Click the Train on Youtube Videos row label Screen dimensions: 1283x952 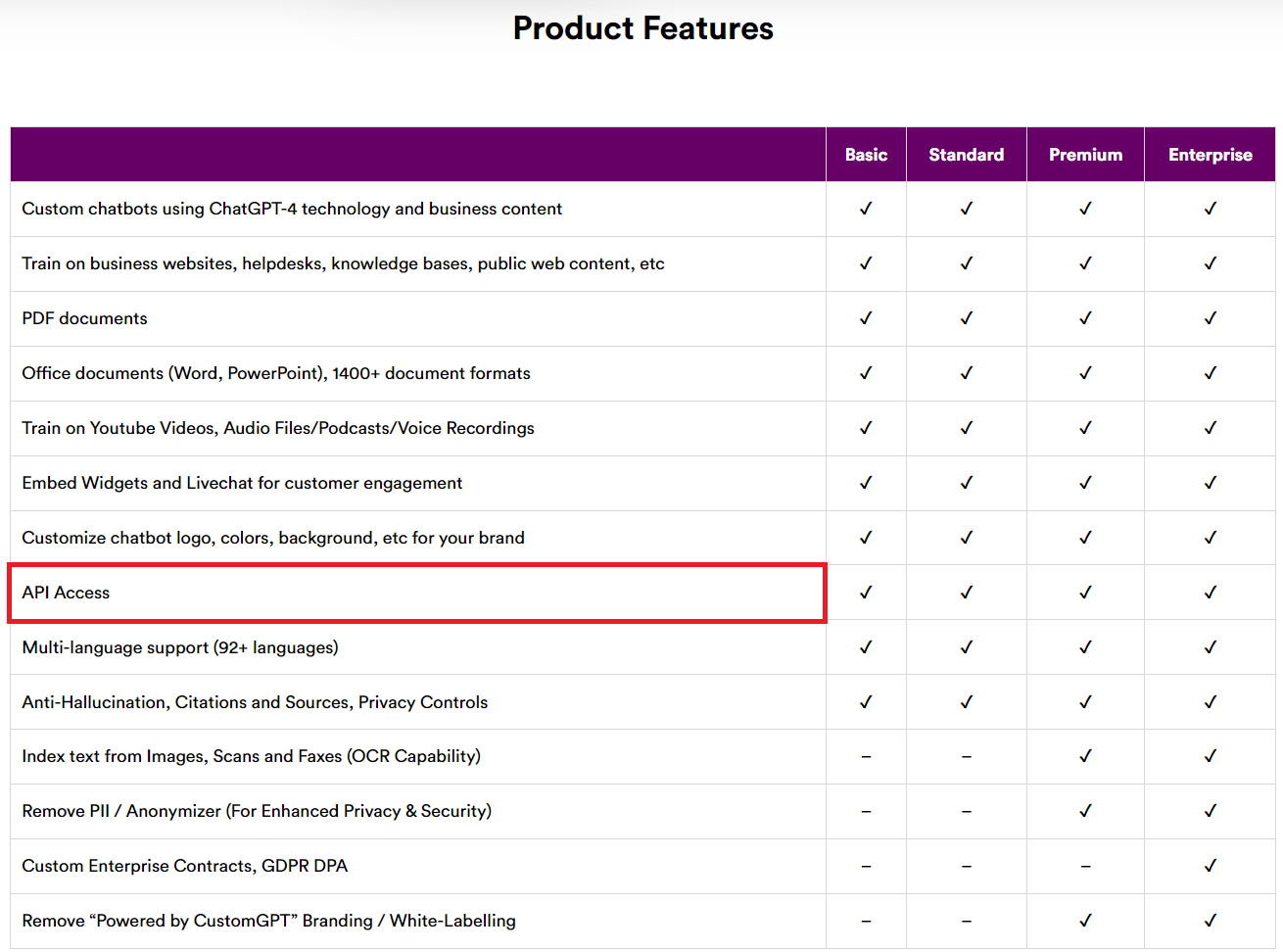pos(275,428)
